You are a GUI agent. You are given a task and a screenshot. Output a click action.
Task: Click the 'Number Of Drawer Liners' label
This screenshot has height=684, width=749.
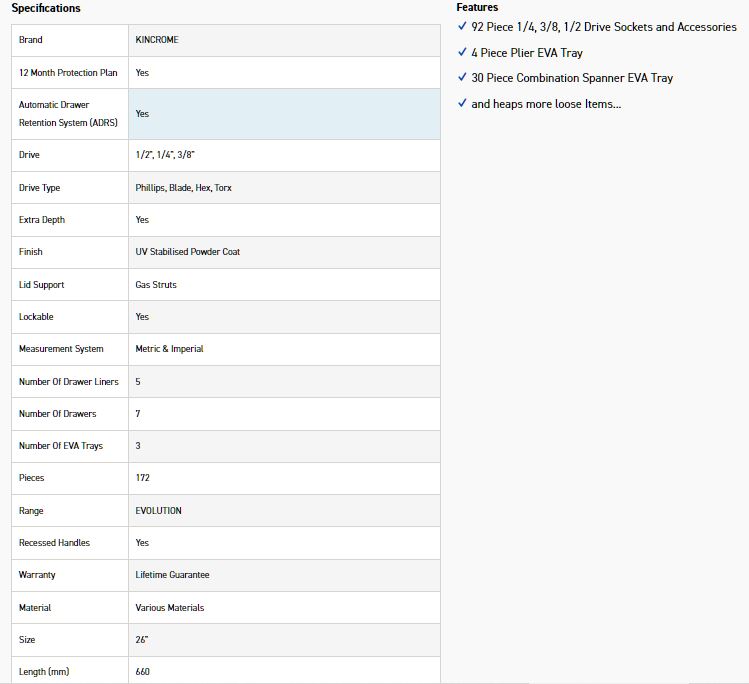tap(68, 382)
